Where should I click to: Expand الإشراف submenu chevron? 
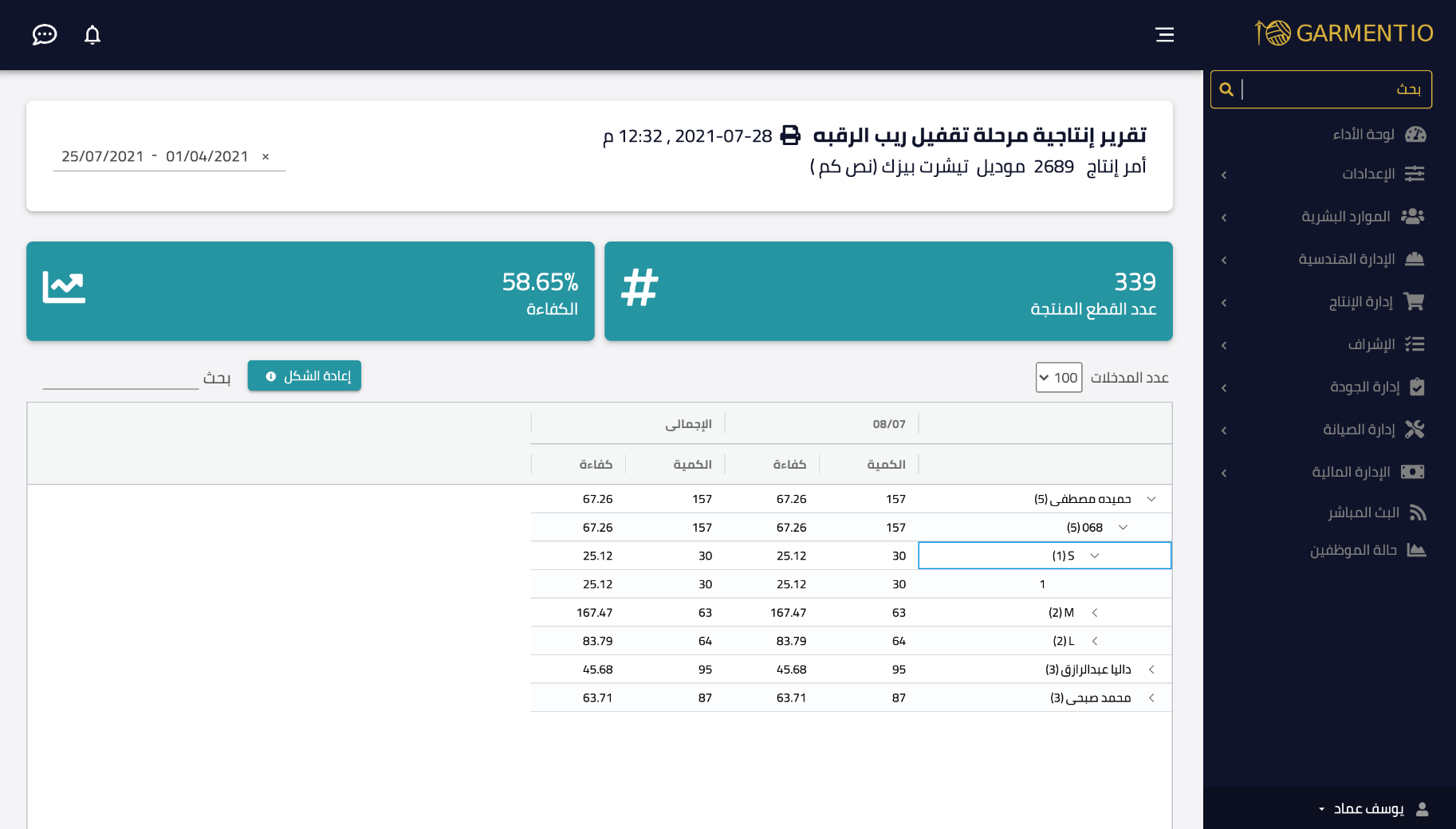coord(1224,345)
